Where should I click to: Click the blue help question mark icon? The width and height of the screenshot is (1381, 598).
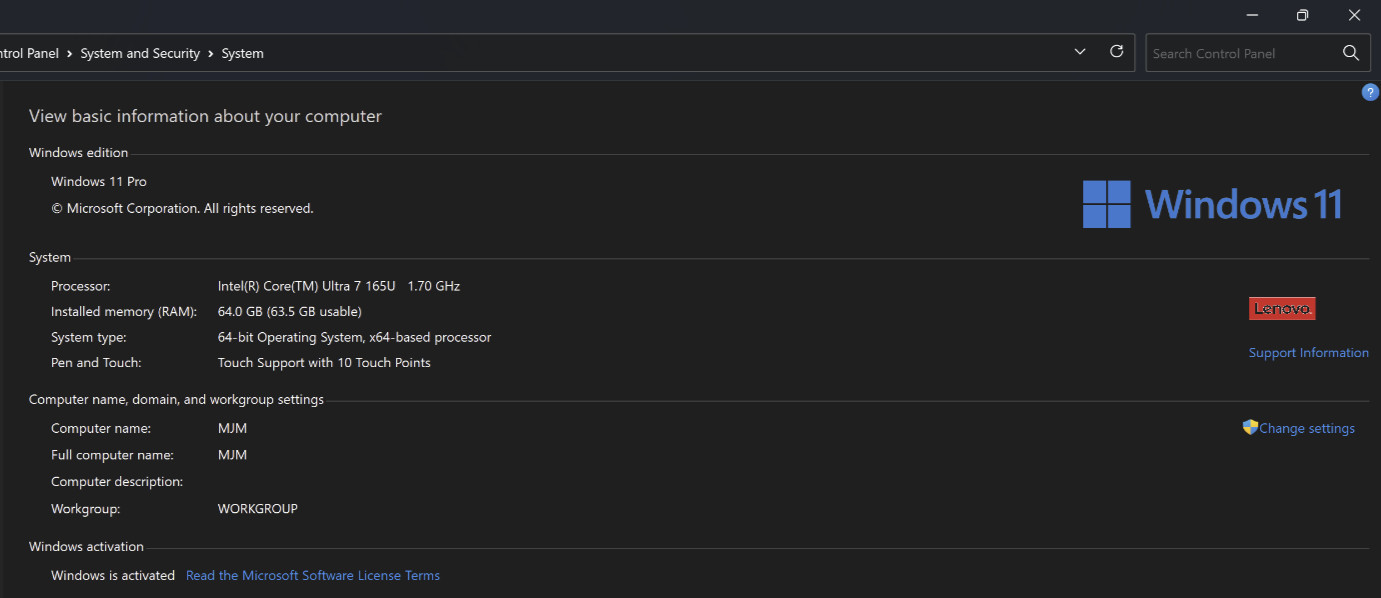click(x=1370, y=92)
